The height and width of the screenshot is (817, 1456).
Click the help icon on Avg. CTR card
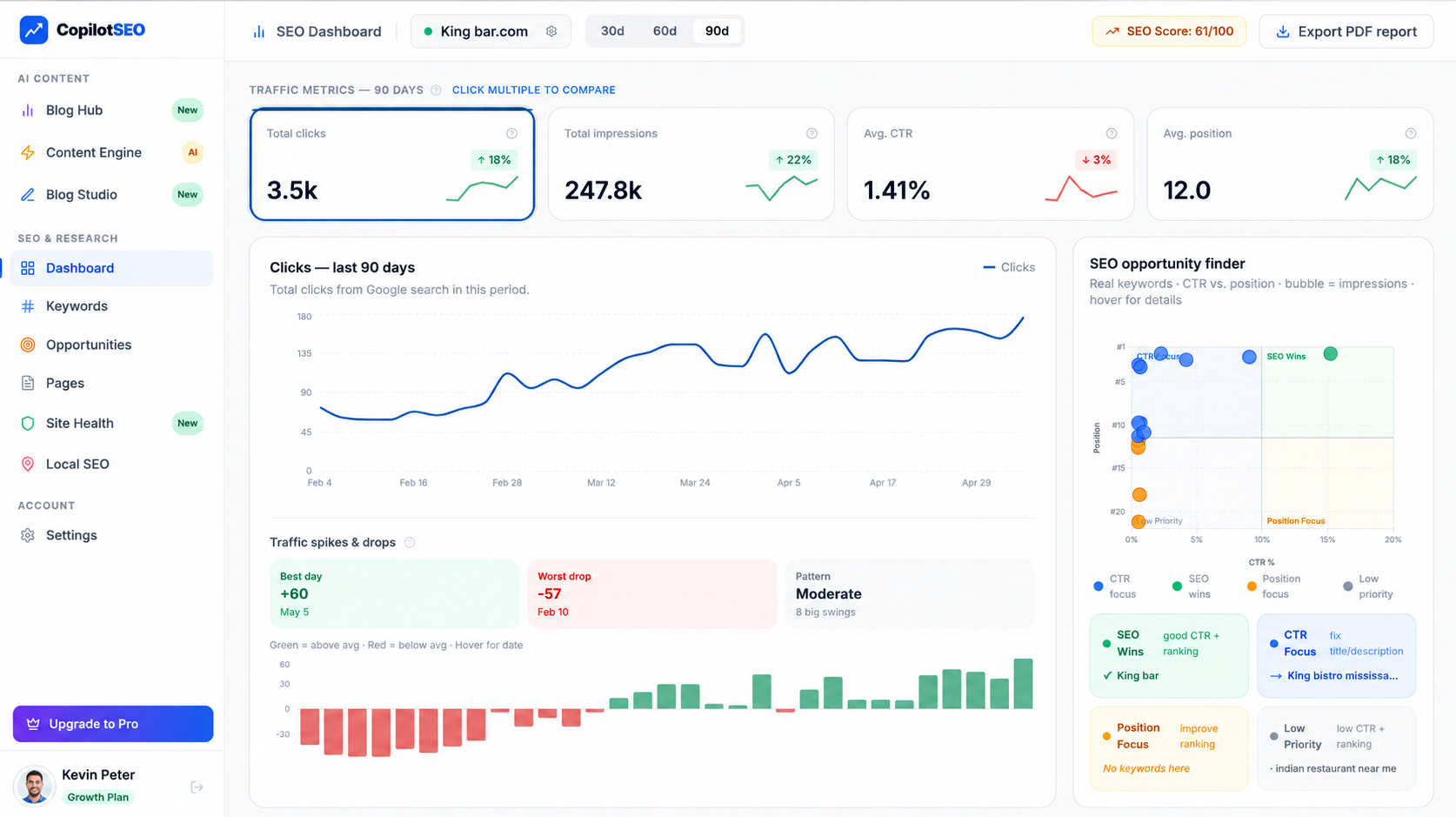coord(1112,133)
